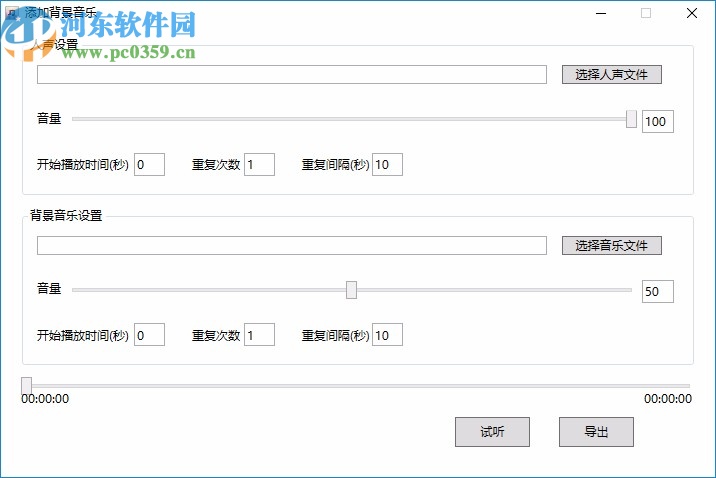Click vocal 重复间隔(秒) input field
716x478 pixels.
pos(387,164)
